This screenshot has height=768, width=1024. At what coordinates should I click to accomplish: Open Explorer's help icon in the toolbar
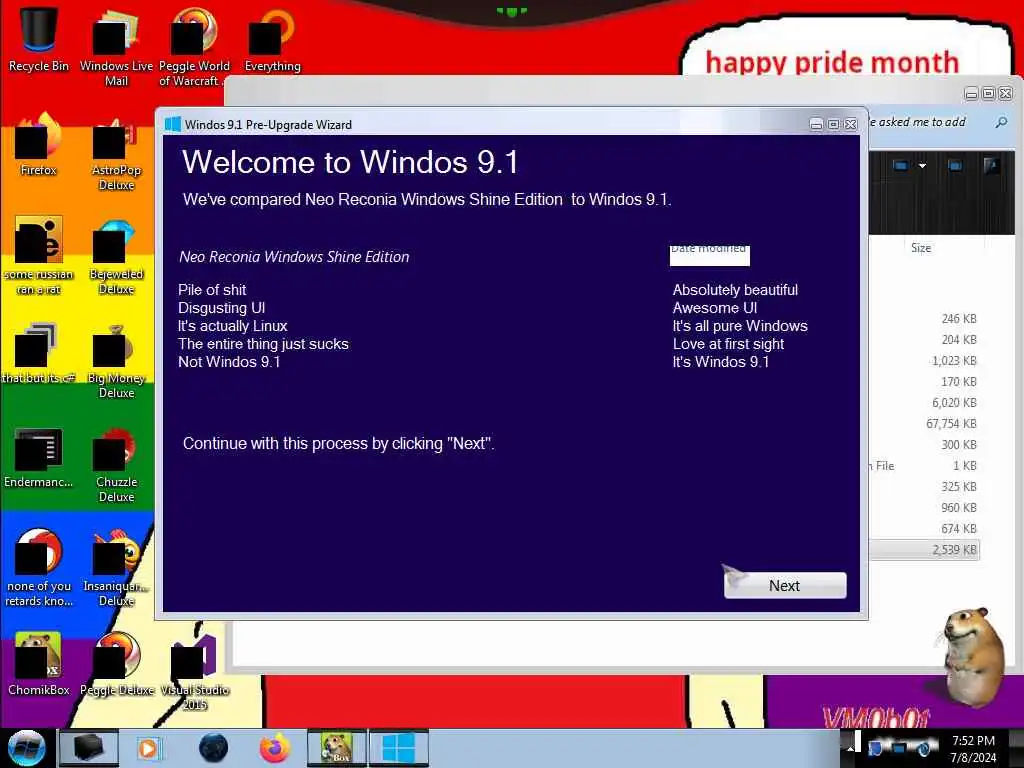click(x=991, y=166)
